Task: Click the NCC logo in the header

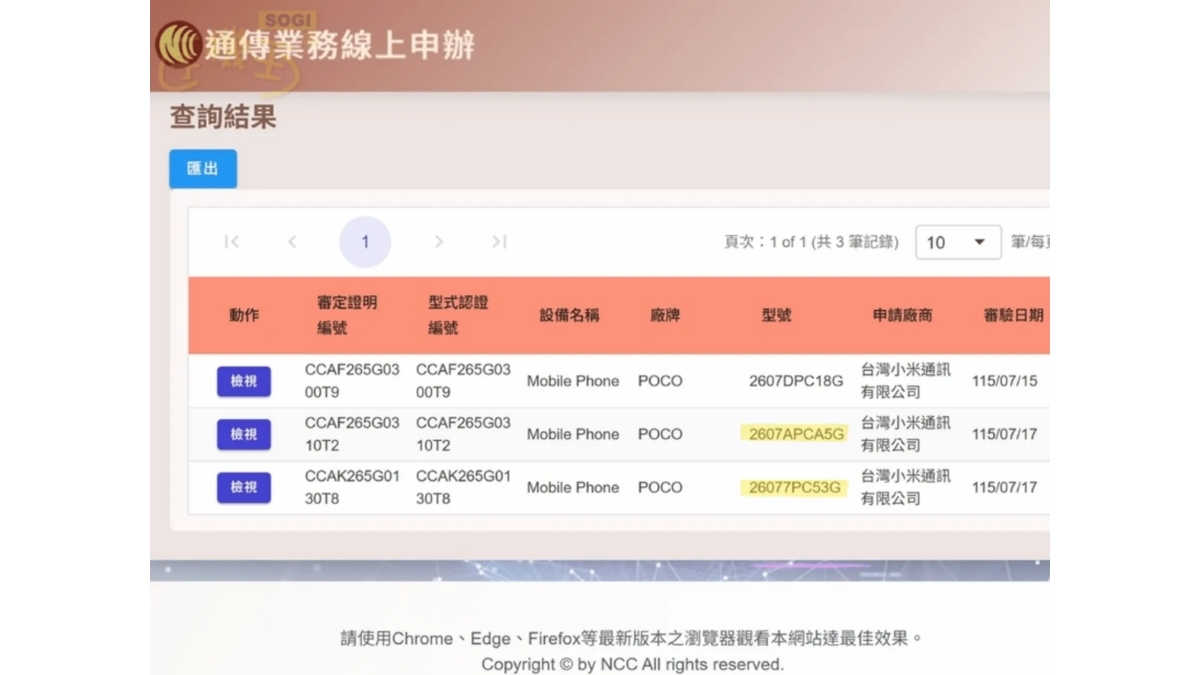Action: 179,44
